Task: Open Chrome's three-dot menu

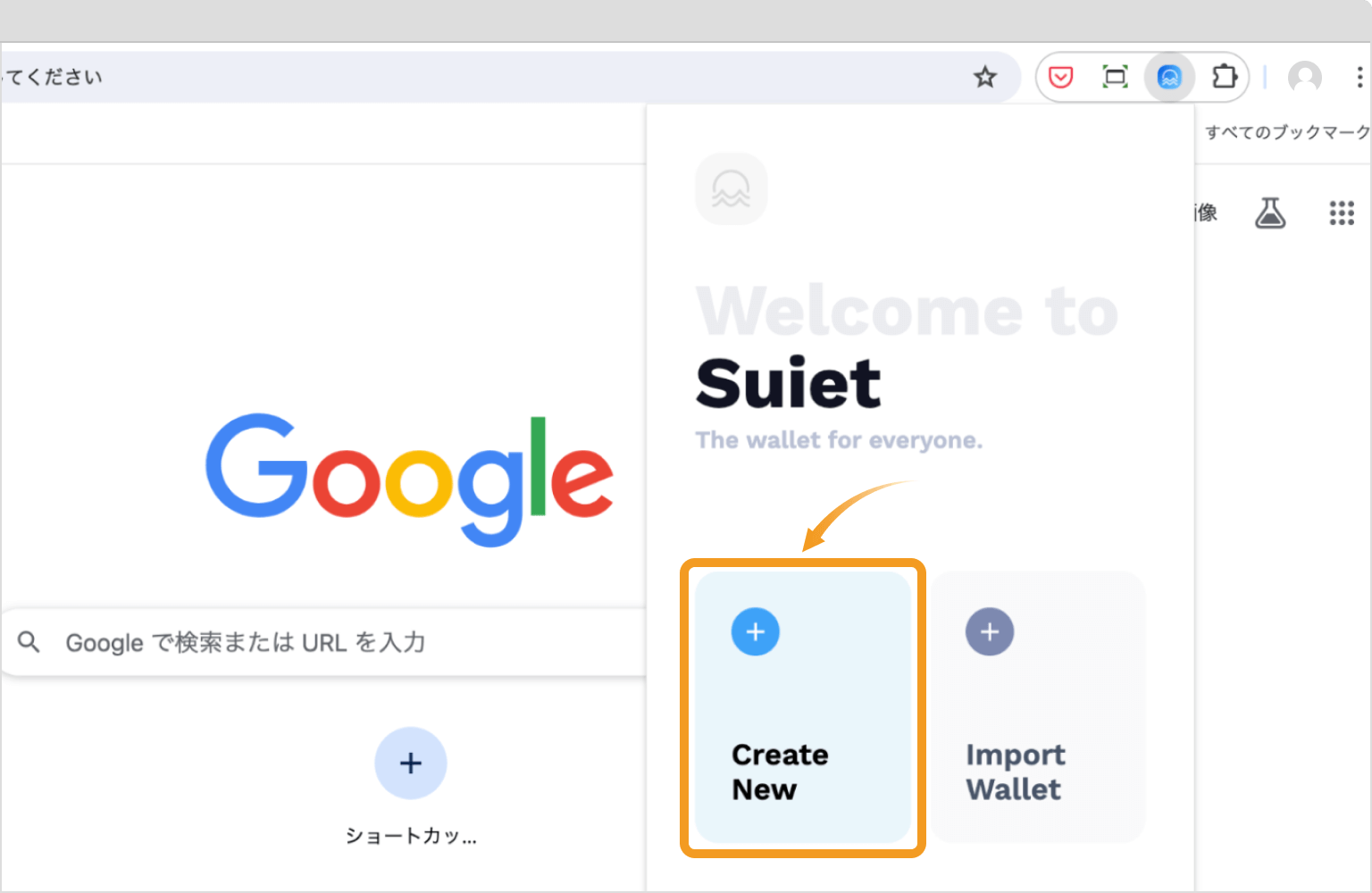Action: [1359, 78]
